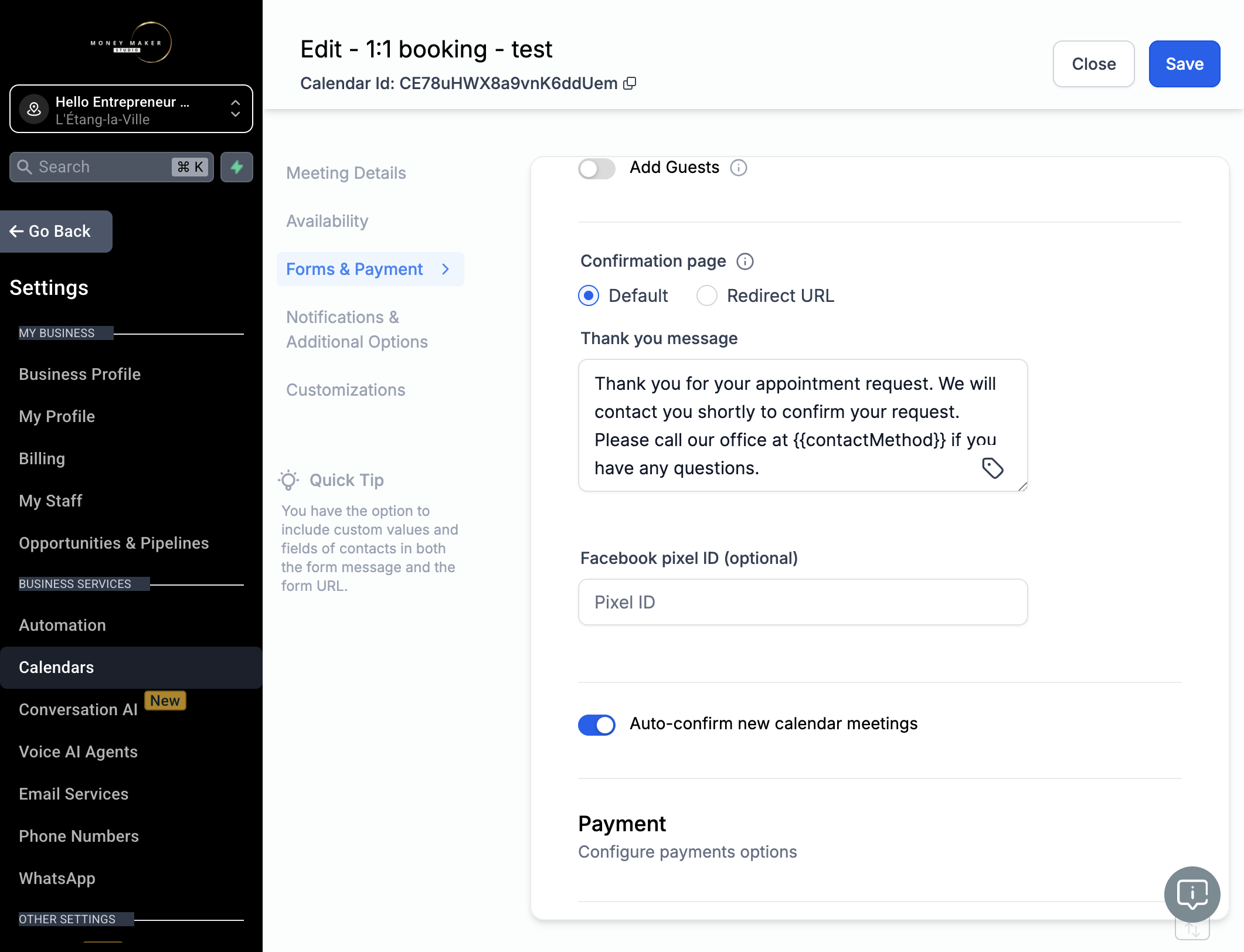The image size is (1244, 952).
Task: Open the Meeting Details section
Action: point(346,173)
